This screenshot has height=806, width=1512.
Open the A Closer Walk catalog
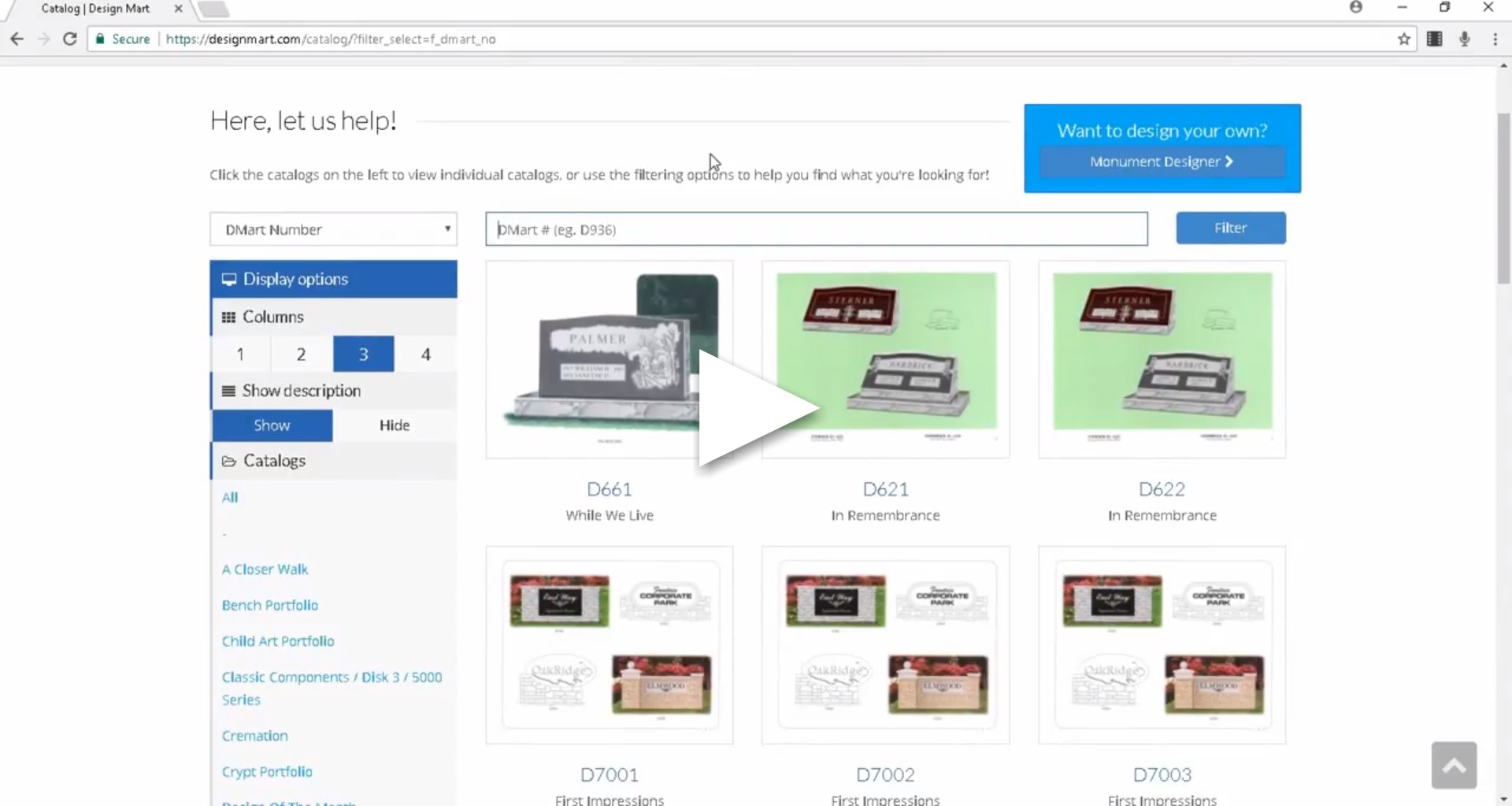pos(265,569)
